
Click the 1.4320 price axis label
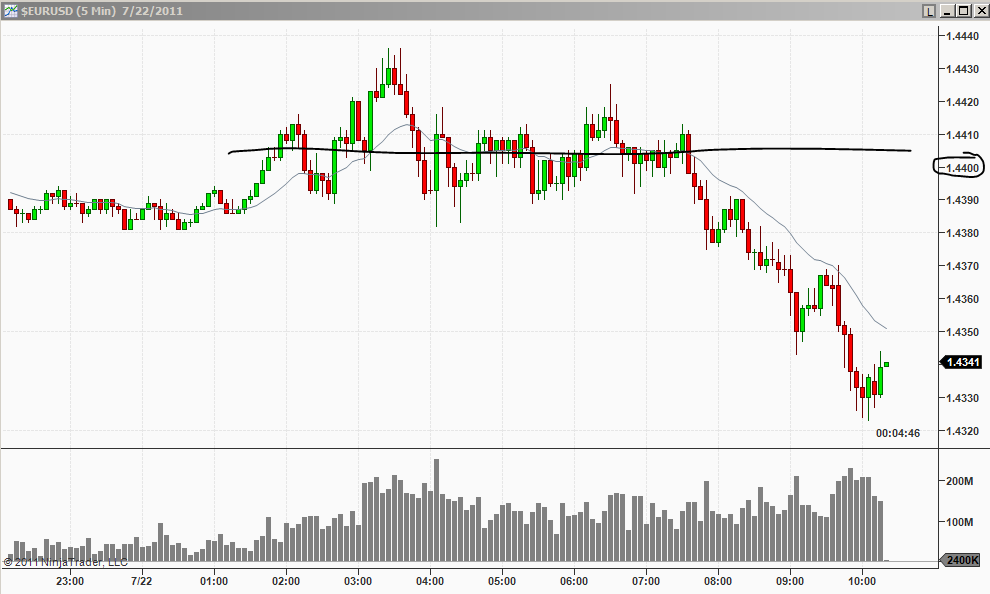pyautogui.click(x=962, y=431)
